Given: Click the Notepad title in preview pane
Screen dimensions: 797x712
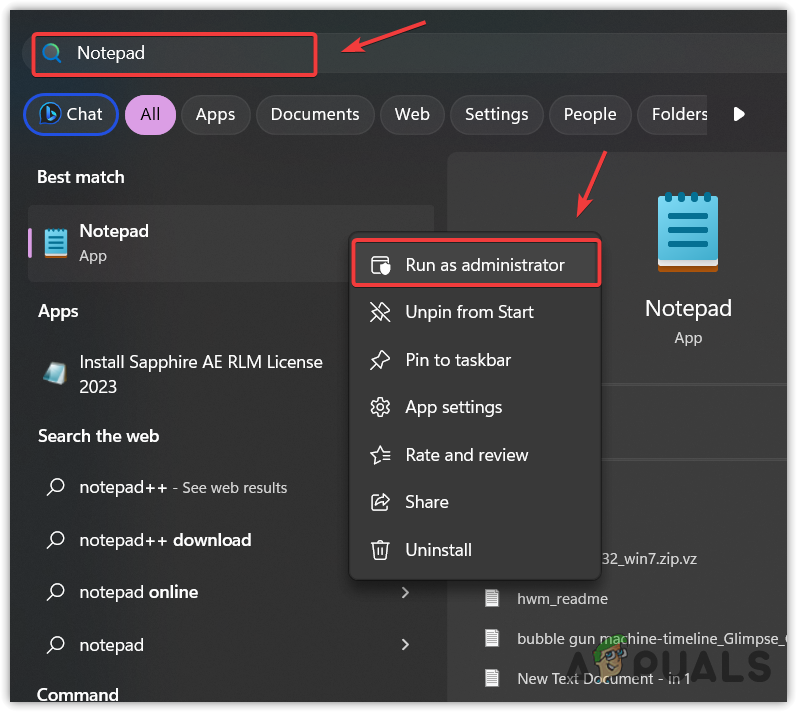Looking at the screenshot, I should pyautogui.click(x=688, y=308).
